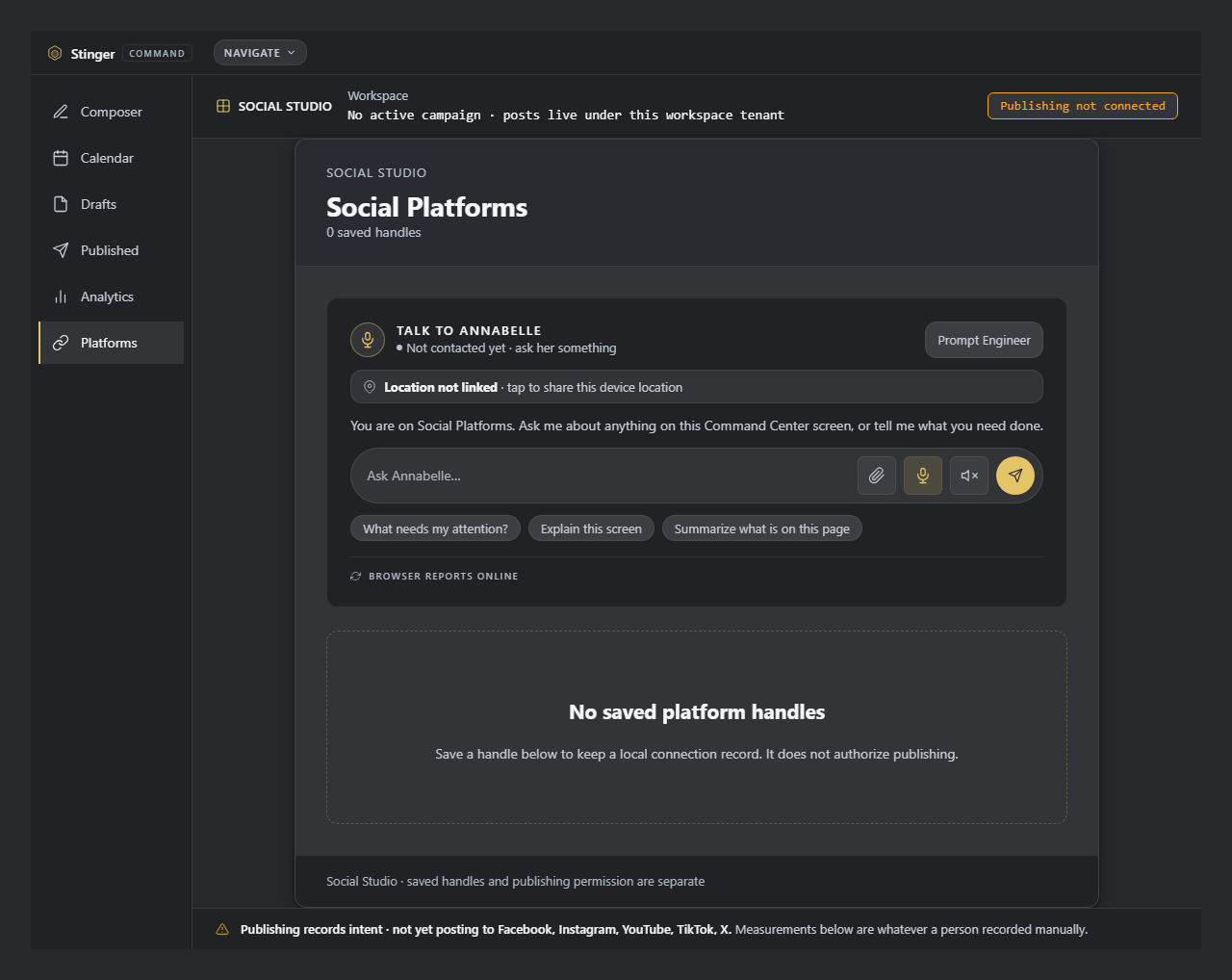This screenshot has height=980, width=1232.
Task: Click the warning triangle icon in footer
Action: point(222,929)
